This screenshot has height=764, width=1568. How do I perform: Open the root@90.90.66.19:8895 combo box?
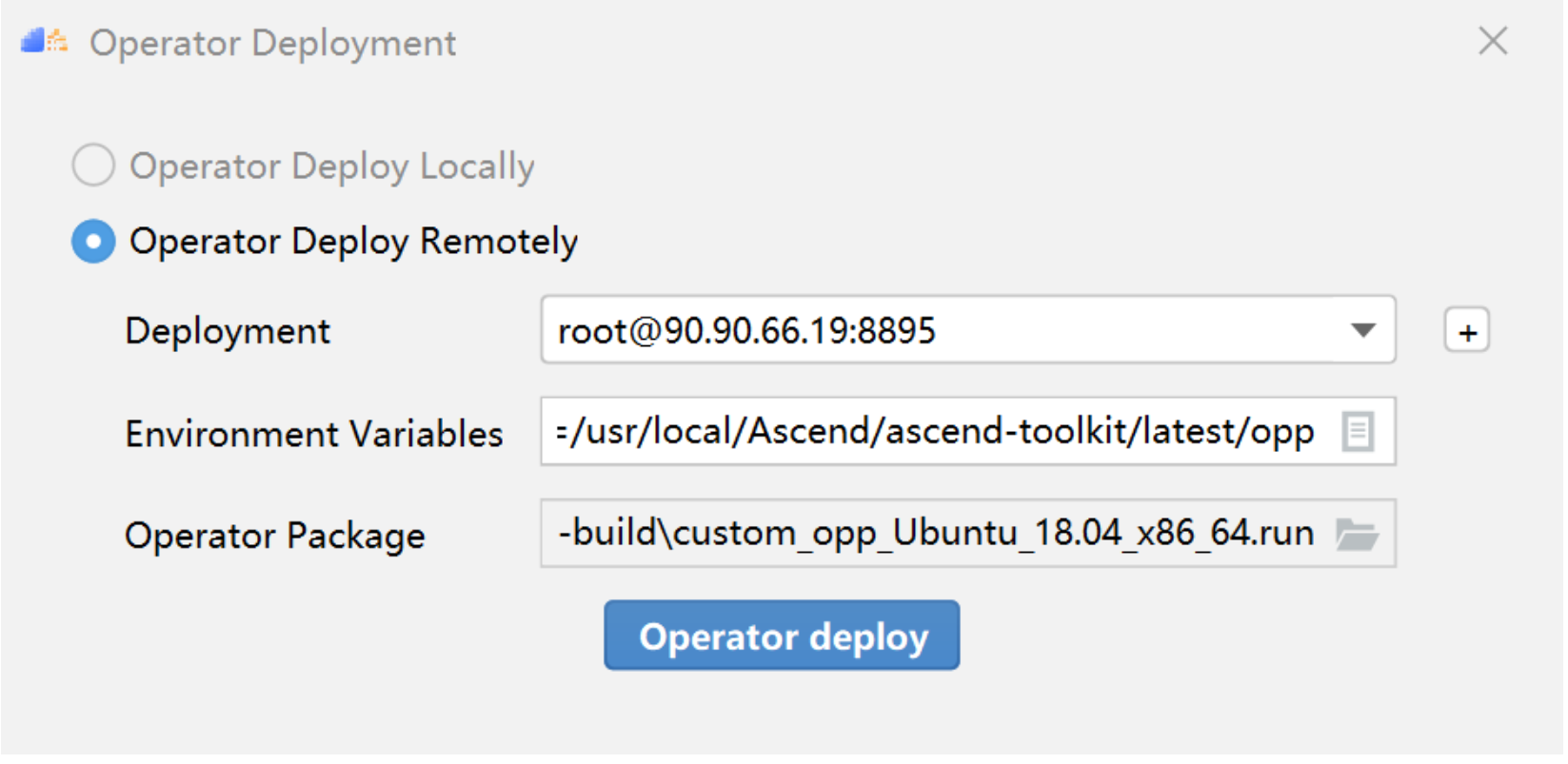click(967, 330)
